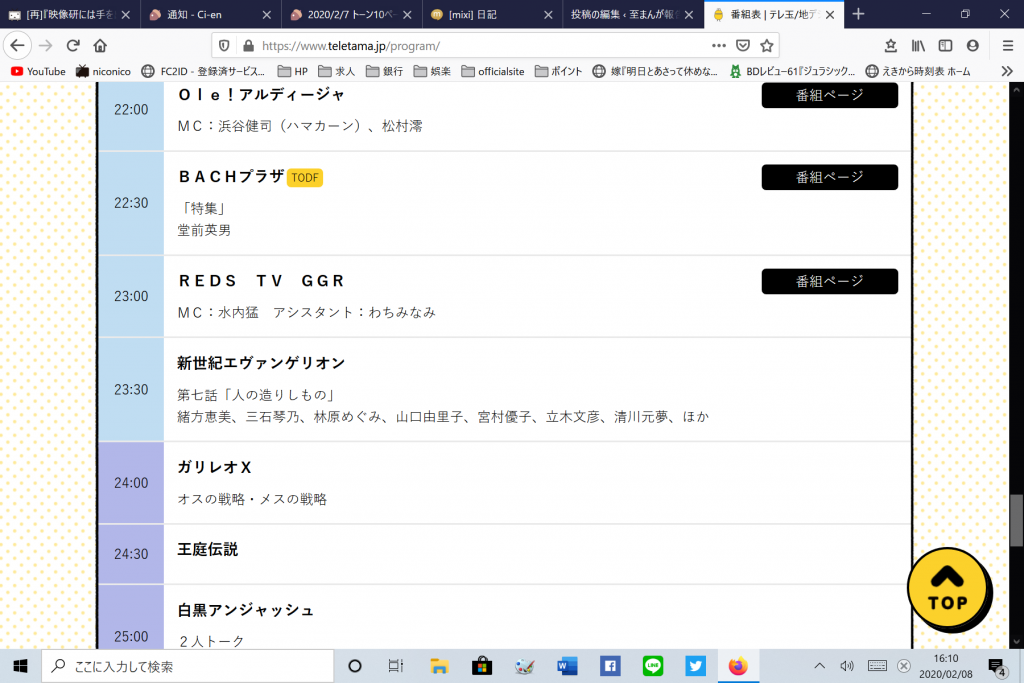Image resolution: width=1024 pixels, height=683 pixels.
Task: Open the 嫁『明日とあさって休めな bookmark
Action: [655, 71]
